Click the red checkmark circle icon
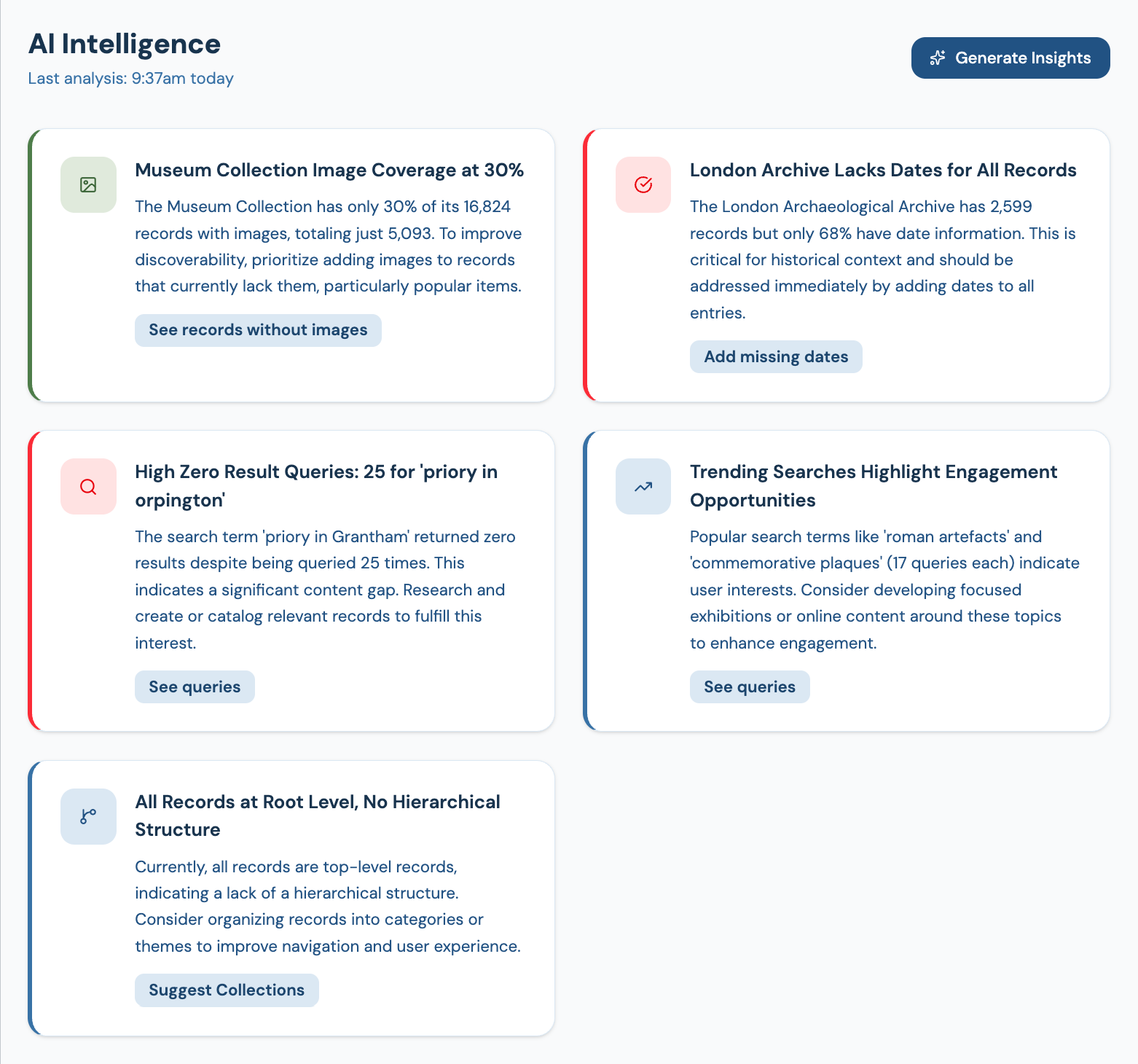 (643, 185)
